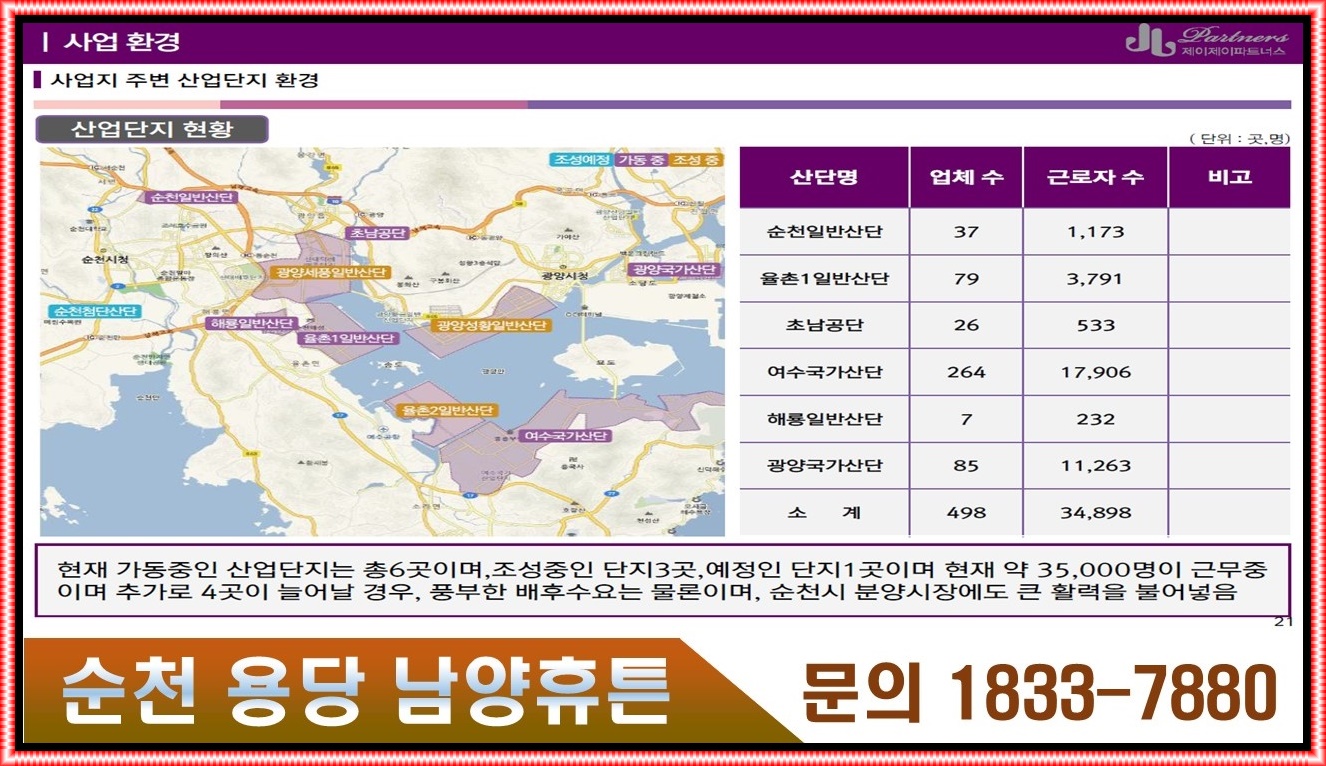Select the 사업 환경 slide title
1326x766 pixels.
tap(122, 43)
